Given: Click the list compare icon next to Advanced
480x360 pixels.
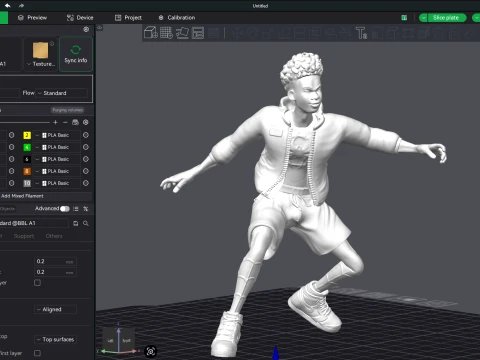Looking at the screenshot, I should pos(76,209).
